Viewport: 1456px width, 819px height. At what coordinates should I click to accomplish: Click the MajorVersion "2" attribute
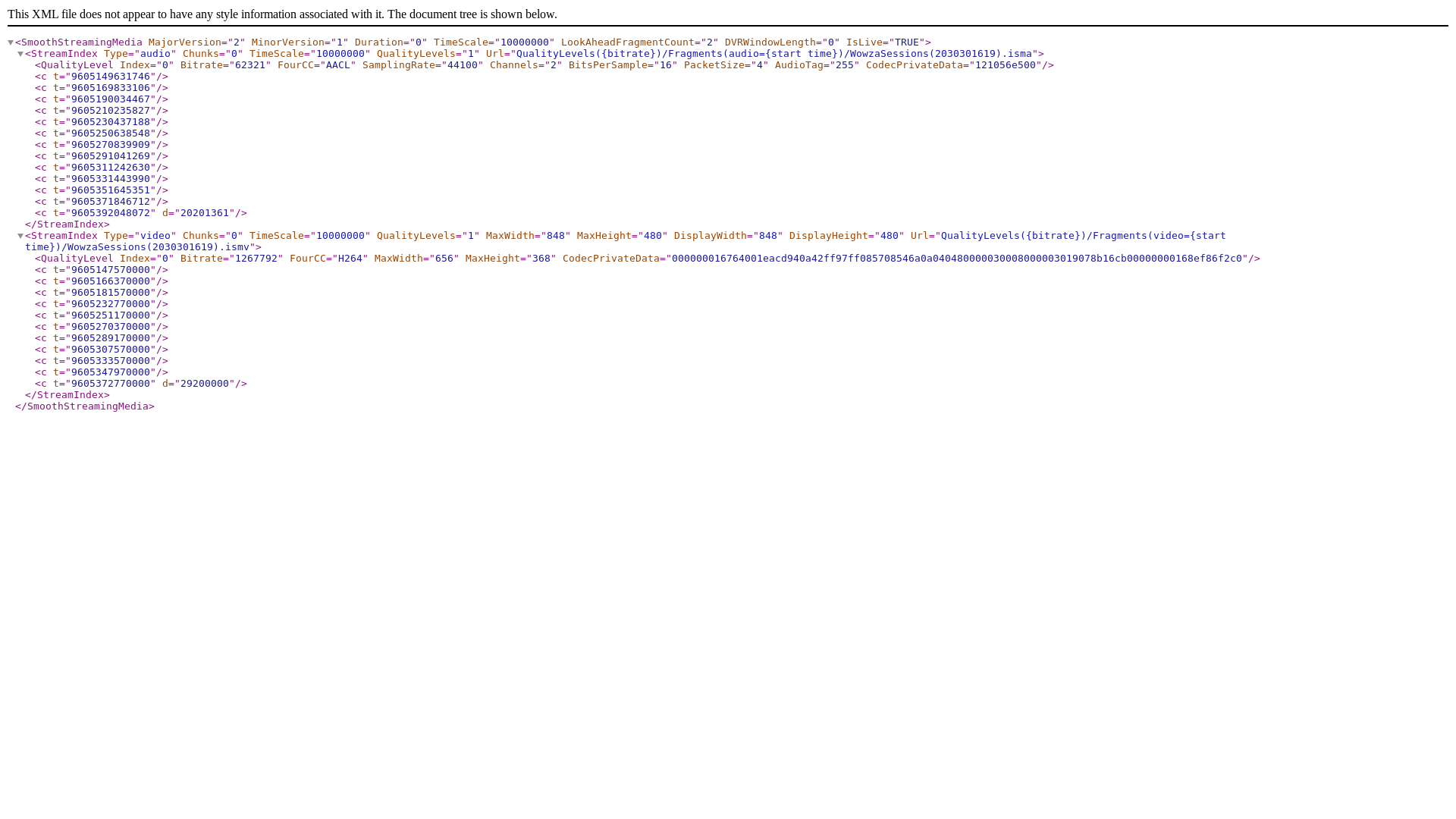(x=196, y=42)
